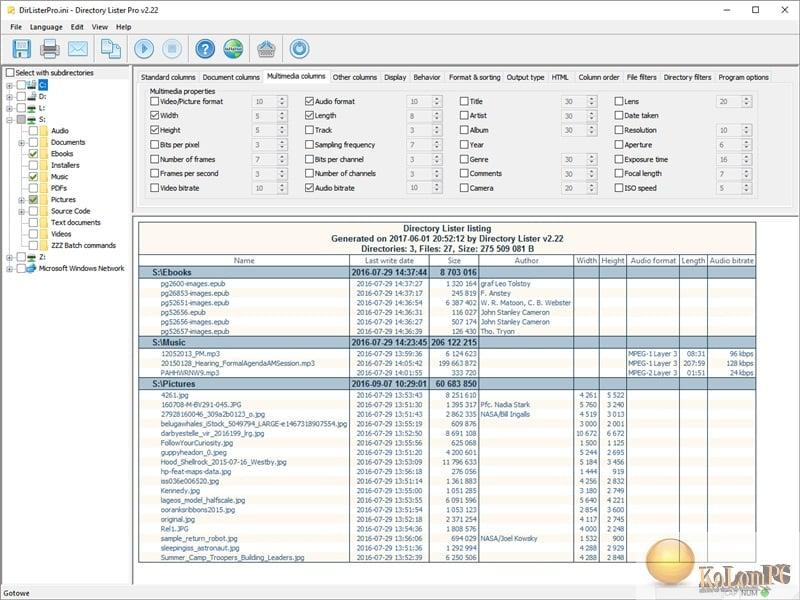Click the shopping basket purchase icon

pyautogui.click(x=266, y=49)
